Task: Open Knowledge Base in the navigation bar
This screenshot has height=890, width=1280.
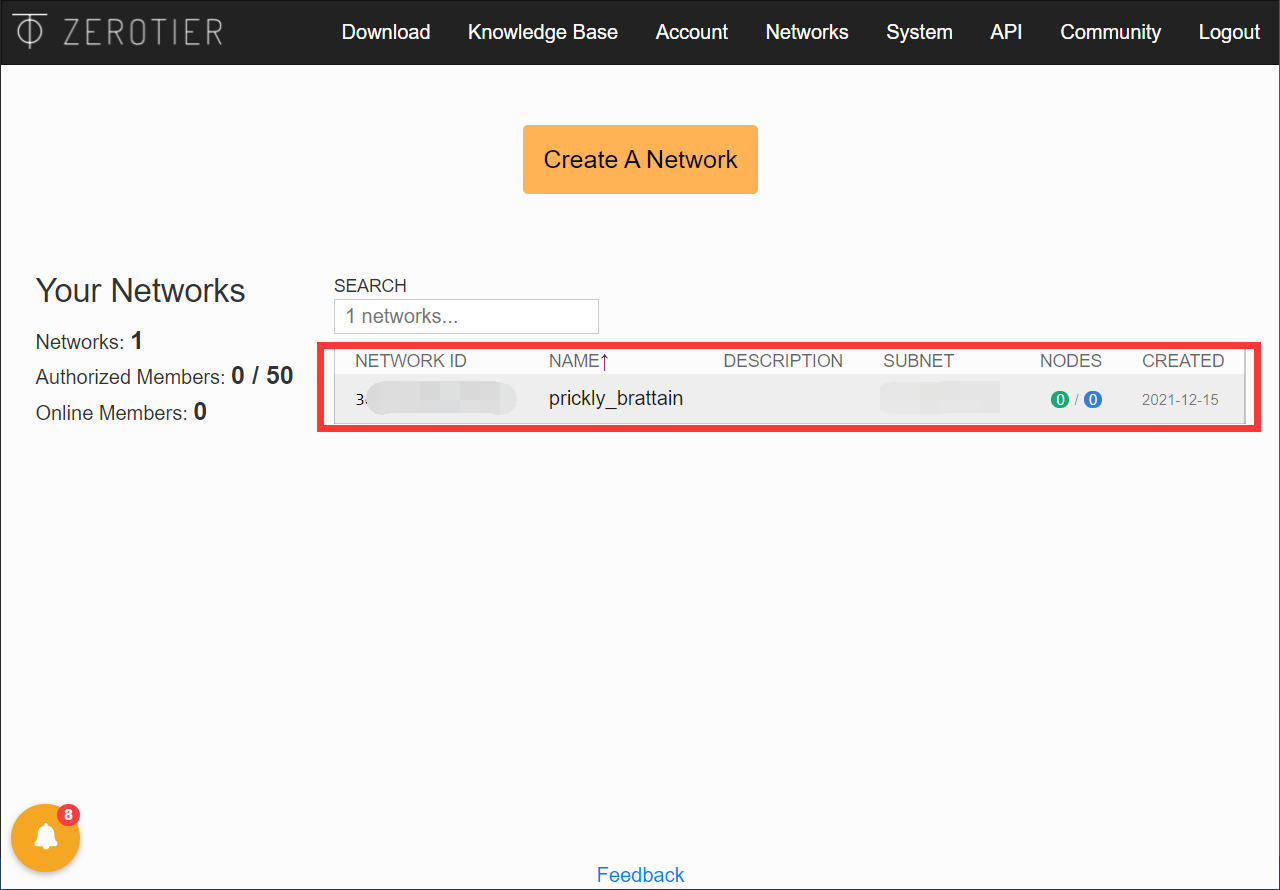Action: point(543,32)
